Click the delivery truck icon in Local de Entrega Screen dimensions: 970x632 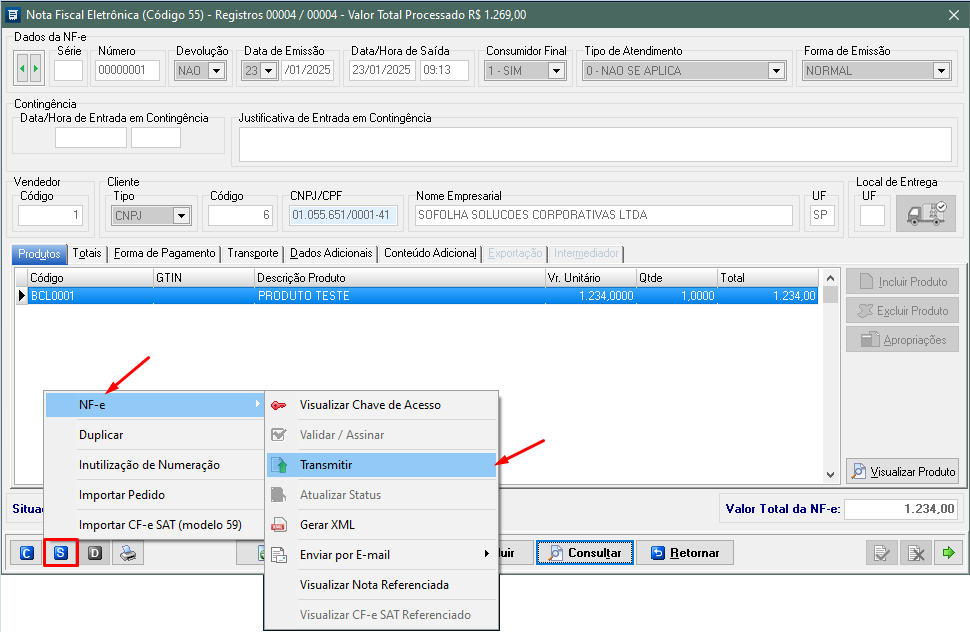tap(925, 214)
